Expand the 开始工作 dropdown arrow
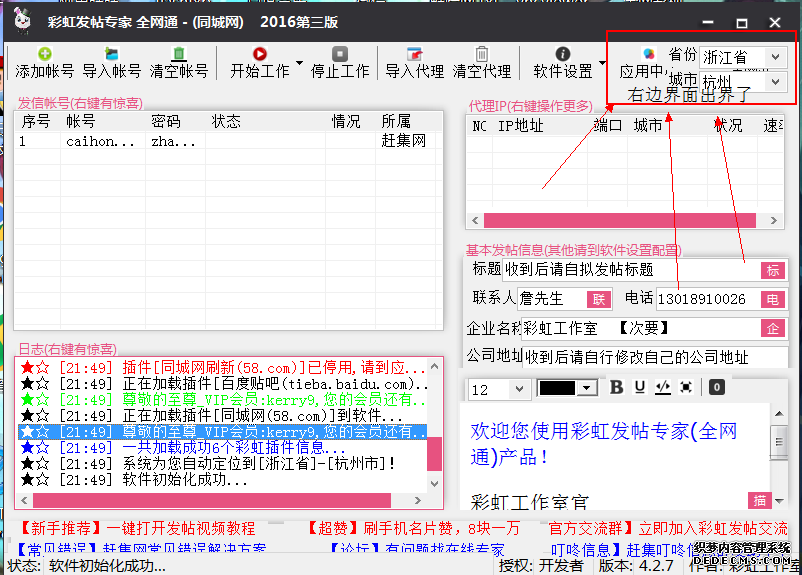The image size is (802, 575). [x=299, y=62]
